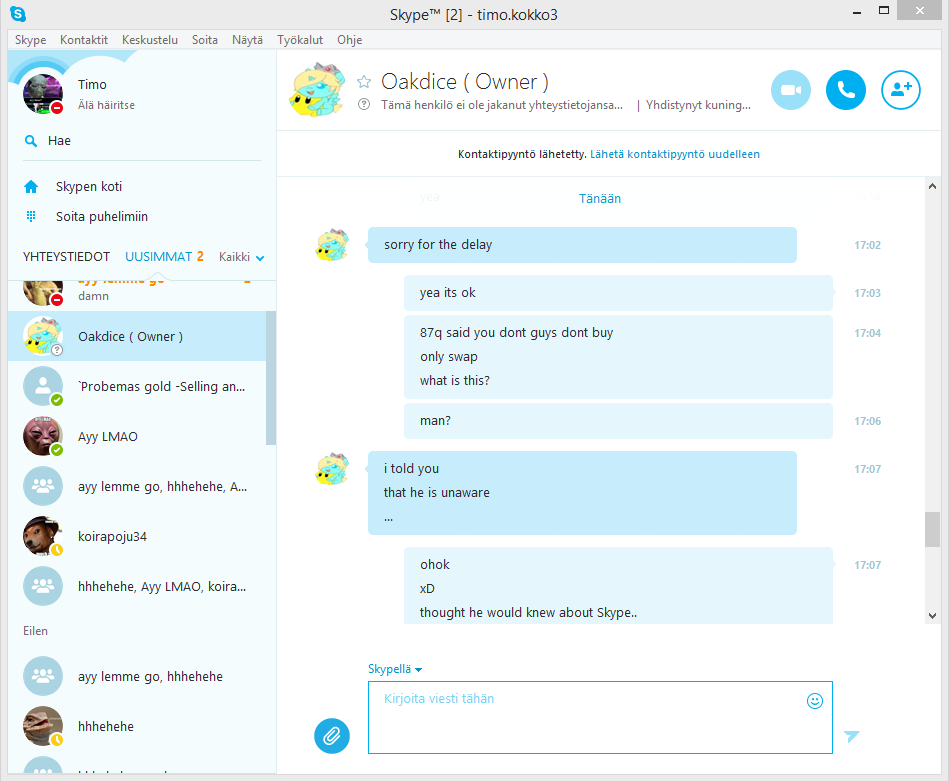Click Älä häiritse status text
This screenshot has width=949, height=782.
click(107, 105)
